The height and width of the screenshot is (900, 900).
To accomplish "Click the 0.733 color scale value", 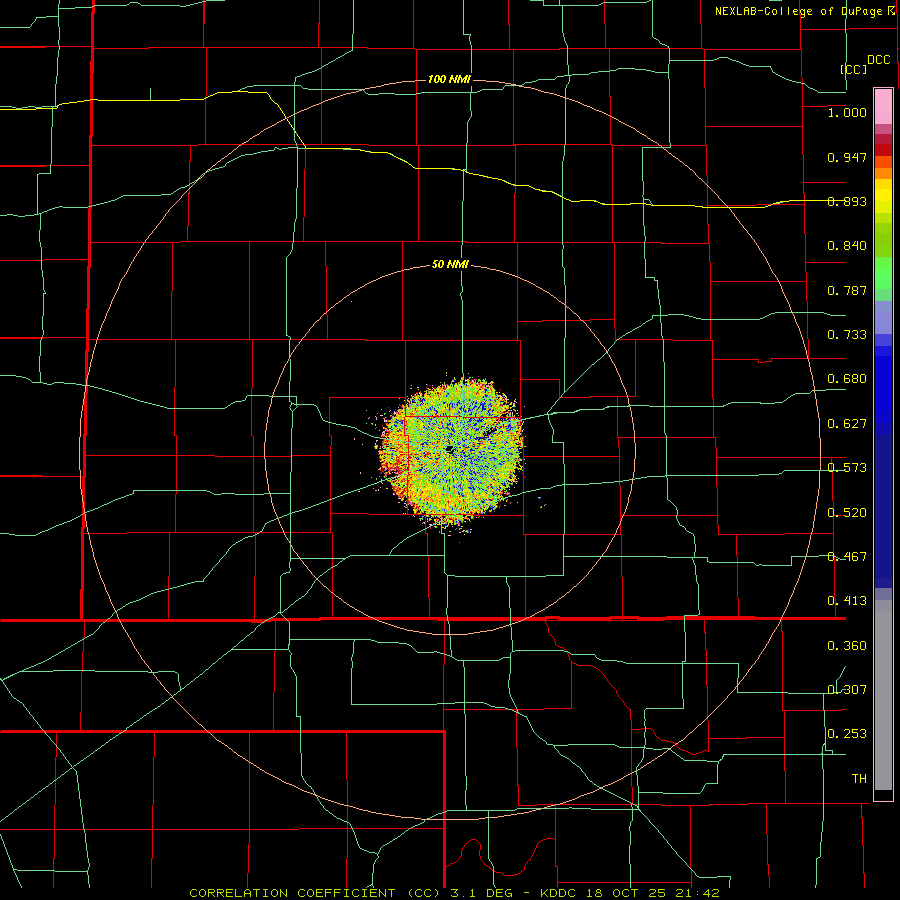I will [847, 335].
